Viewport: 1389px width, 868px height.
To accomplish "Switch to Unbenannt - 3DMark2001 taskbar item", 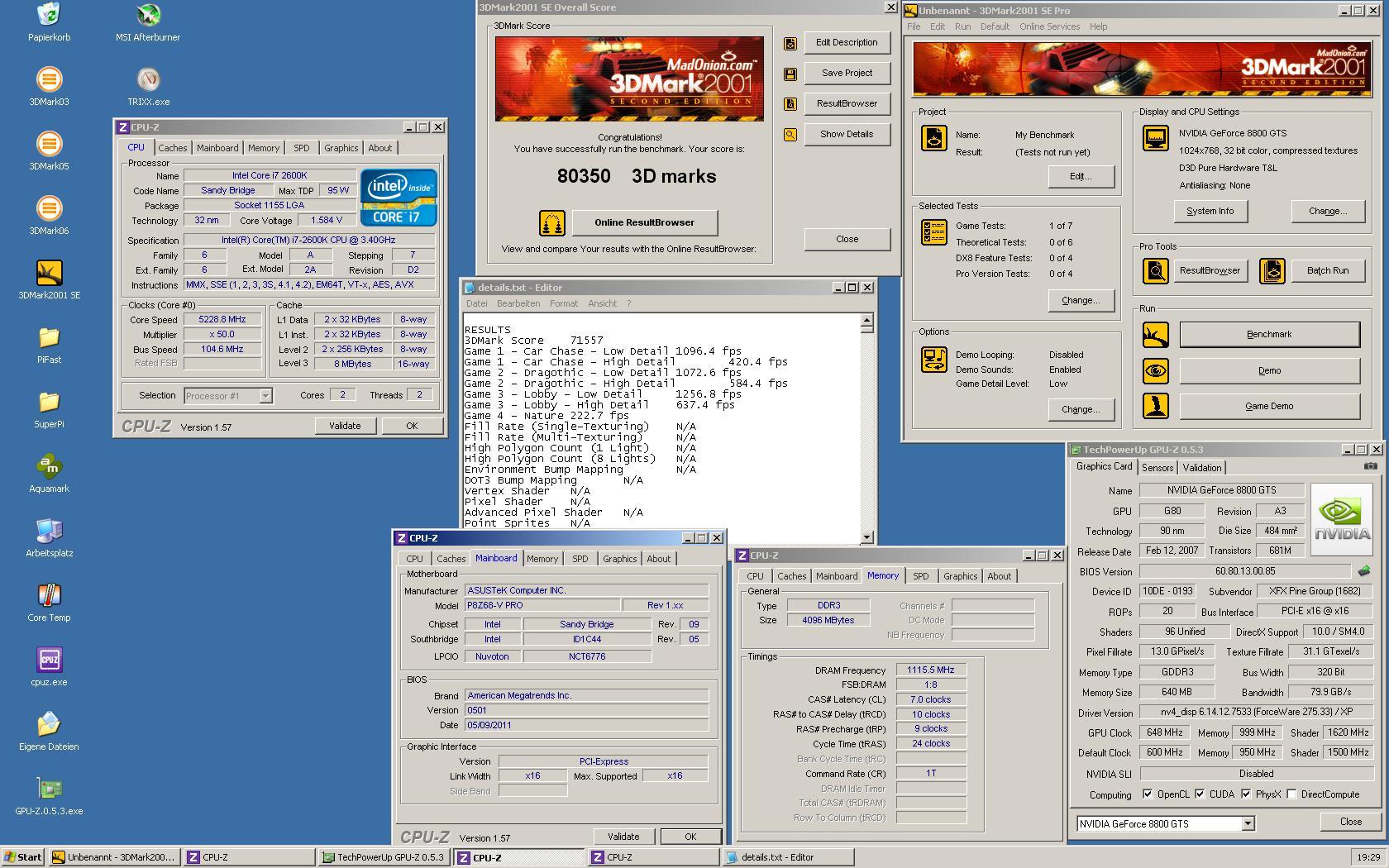I will point(113,857).
